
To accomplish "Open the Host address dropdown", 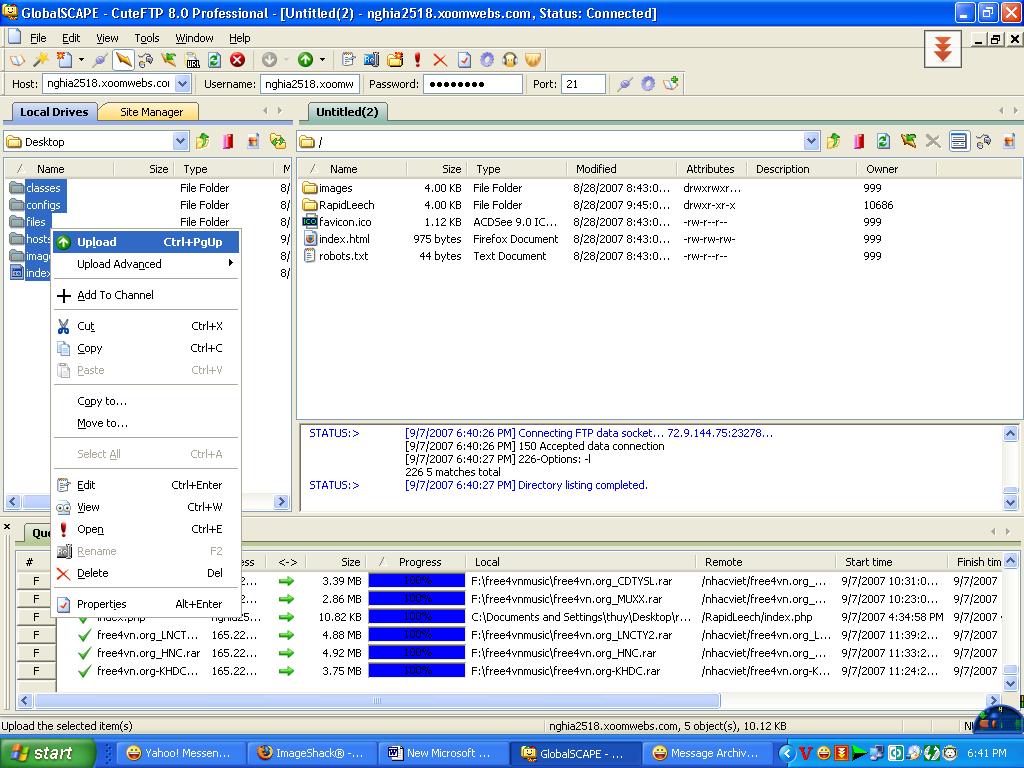I will (x=183, y=84).
